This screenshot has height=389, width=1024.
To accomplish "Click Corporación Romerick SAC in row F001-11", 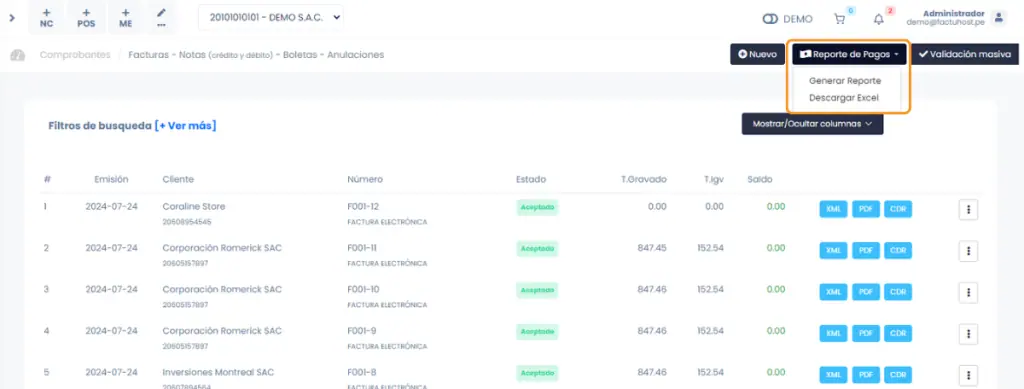I will click(222, 248).
